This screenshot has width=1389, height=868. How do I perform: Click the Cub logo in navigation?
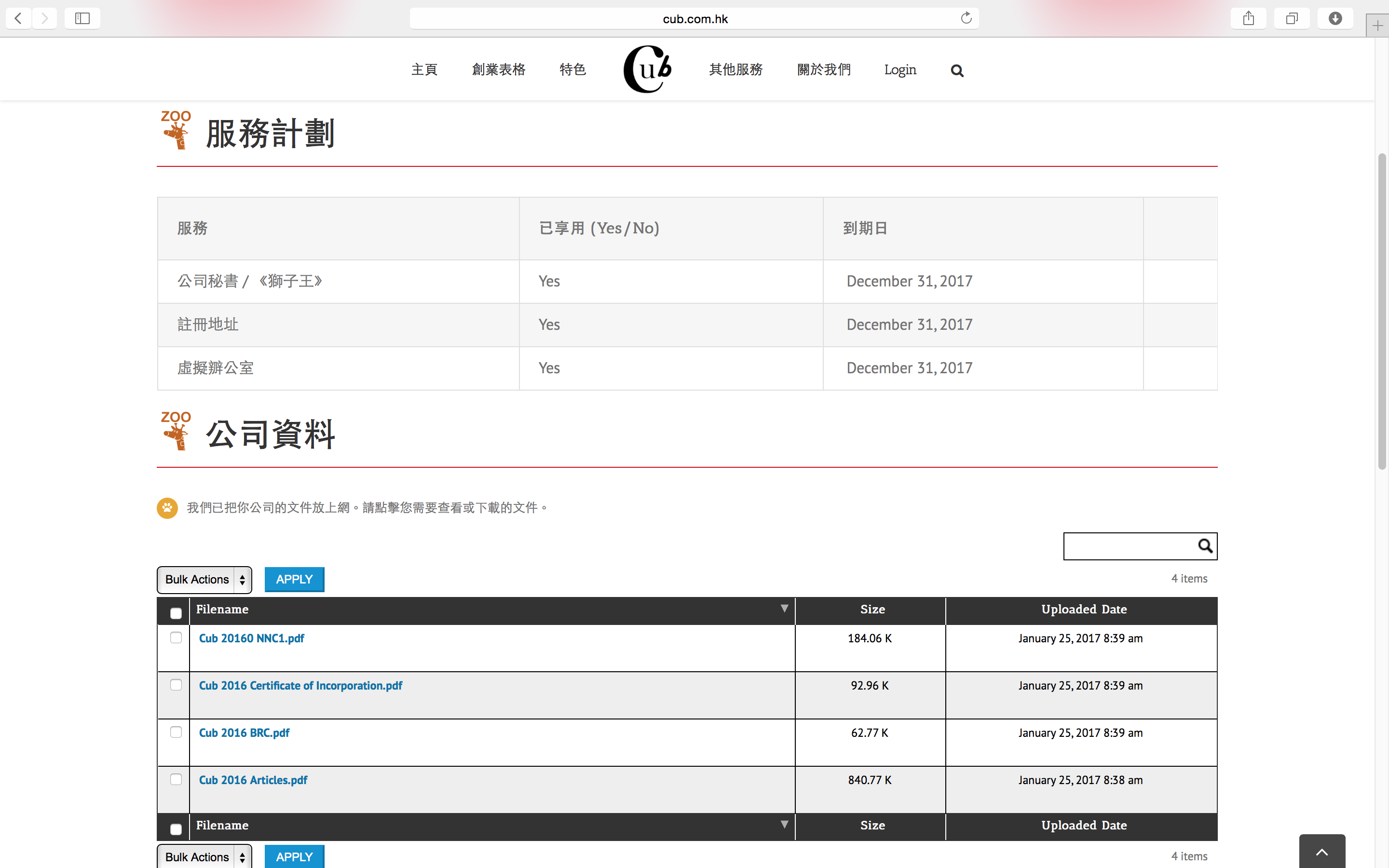(x=647, y=69)
